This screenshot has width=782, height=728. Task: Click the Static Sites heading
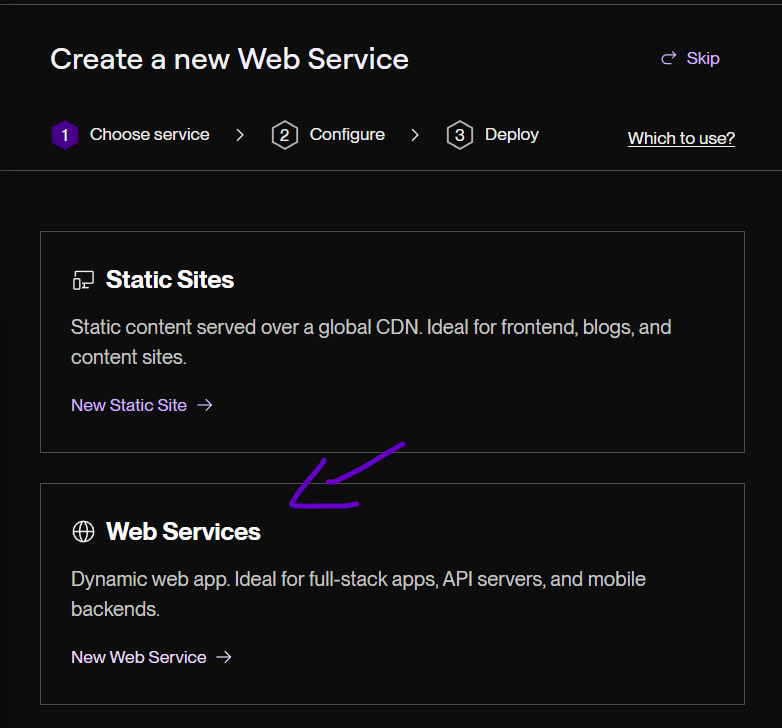170,280
